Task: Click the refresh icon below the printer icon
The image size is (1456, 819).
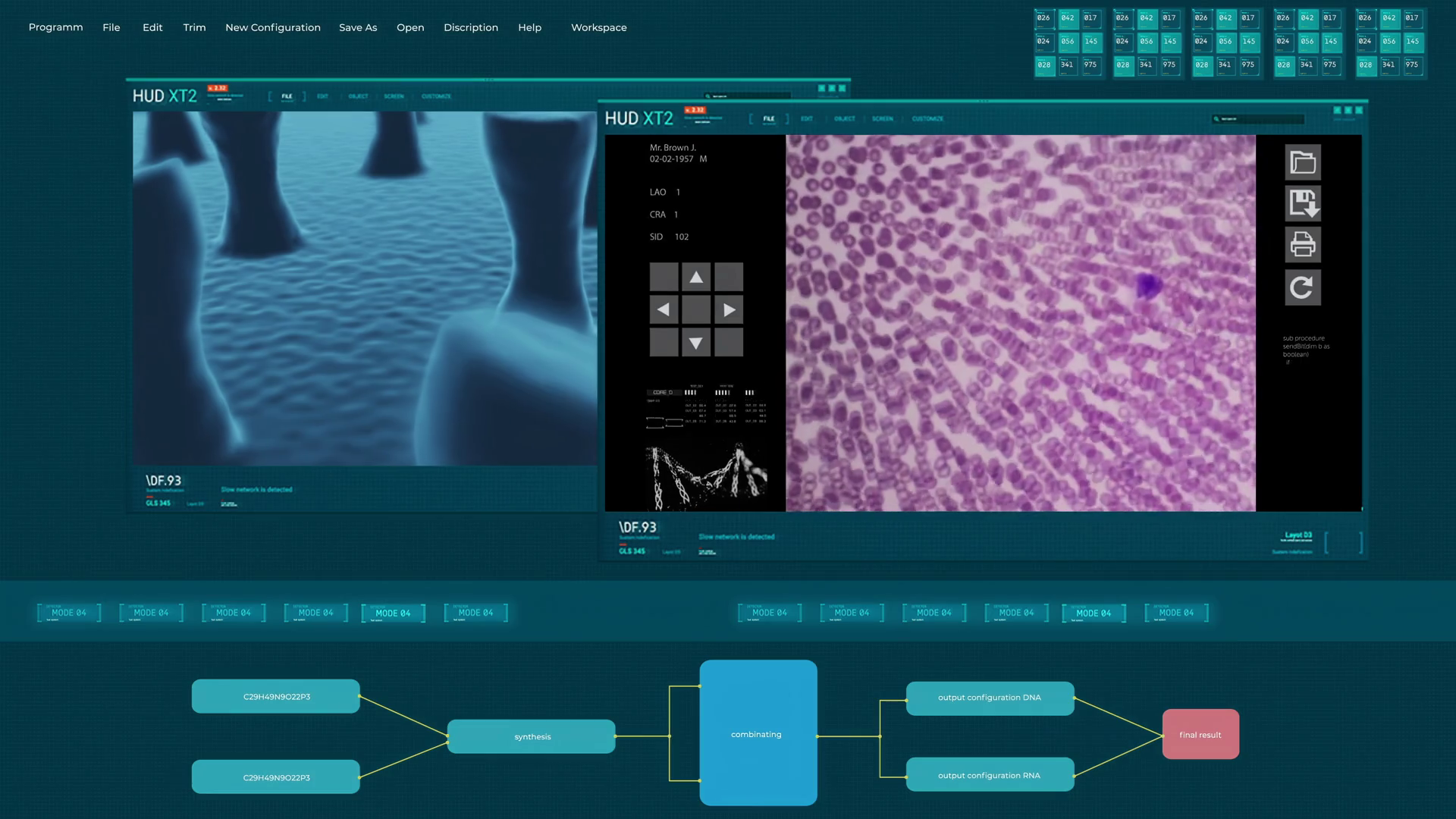Action: 1302,287
